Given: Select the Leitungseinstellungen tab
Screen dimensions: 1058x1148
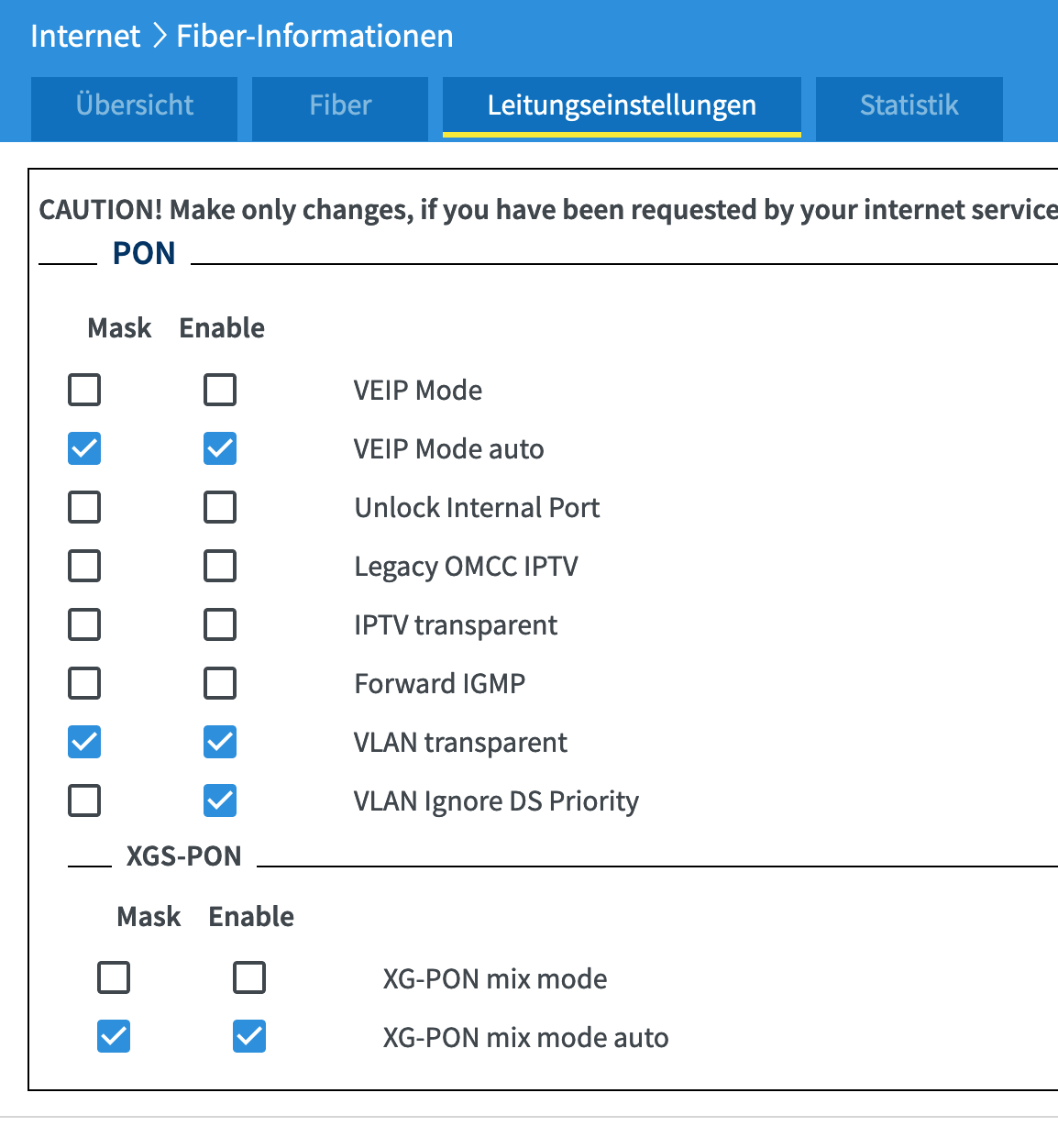Looking at the screenshot, I should click(x=622, y=107).
